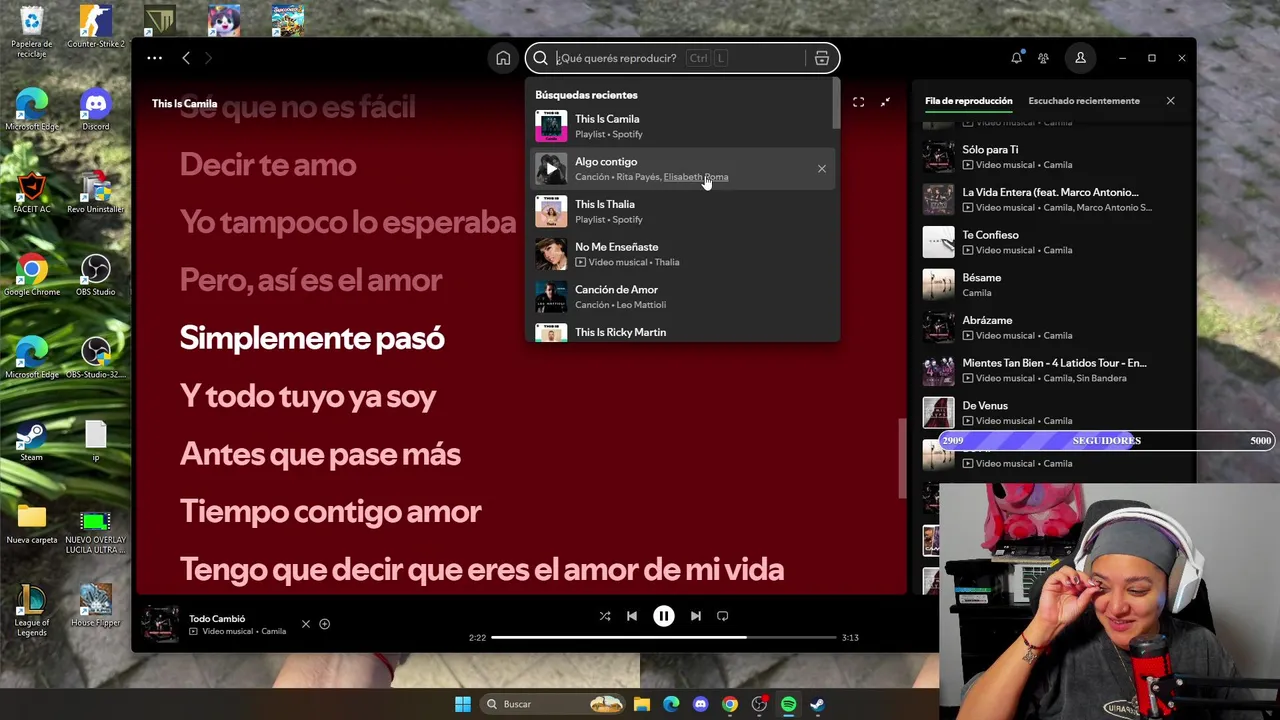Open Revo Uninstaller desktop shortcut
Viewport: 1280px width, 720px height.
click(95, 192)
